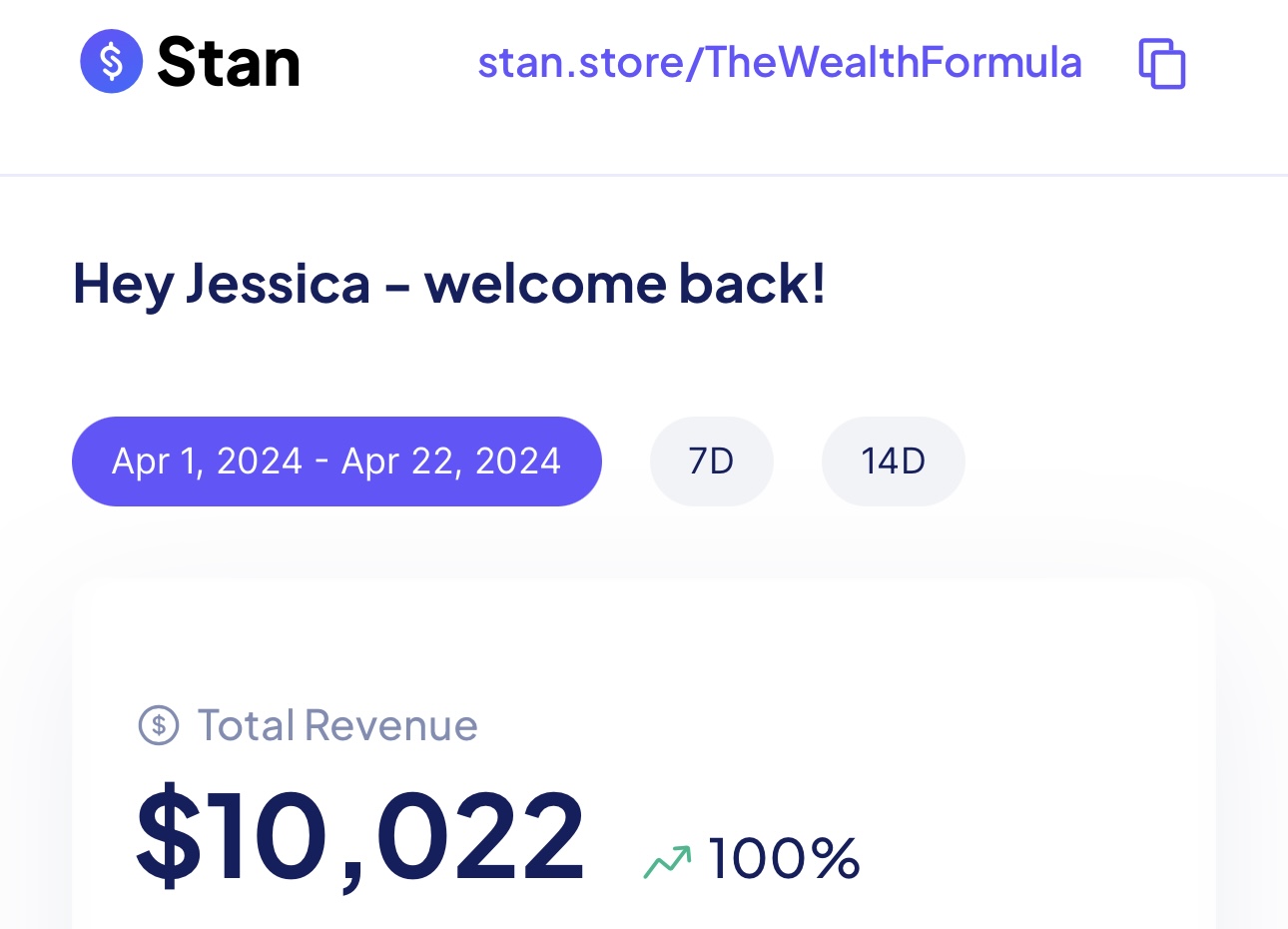Click the TheWealthFormula part of the URL
The width and height of the screenshot is (1288, 929).
tap(894, 63)
